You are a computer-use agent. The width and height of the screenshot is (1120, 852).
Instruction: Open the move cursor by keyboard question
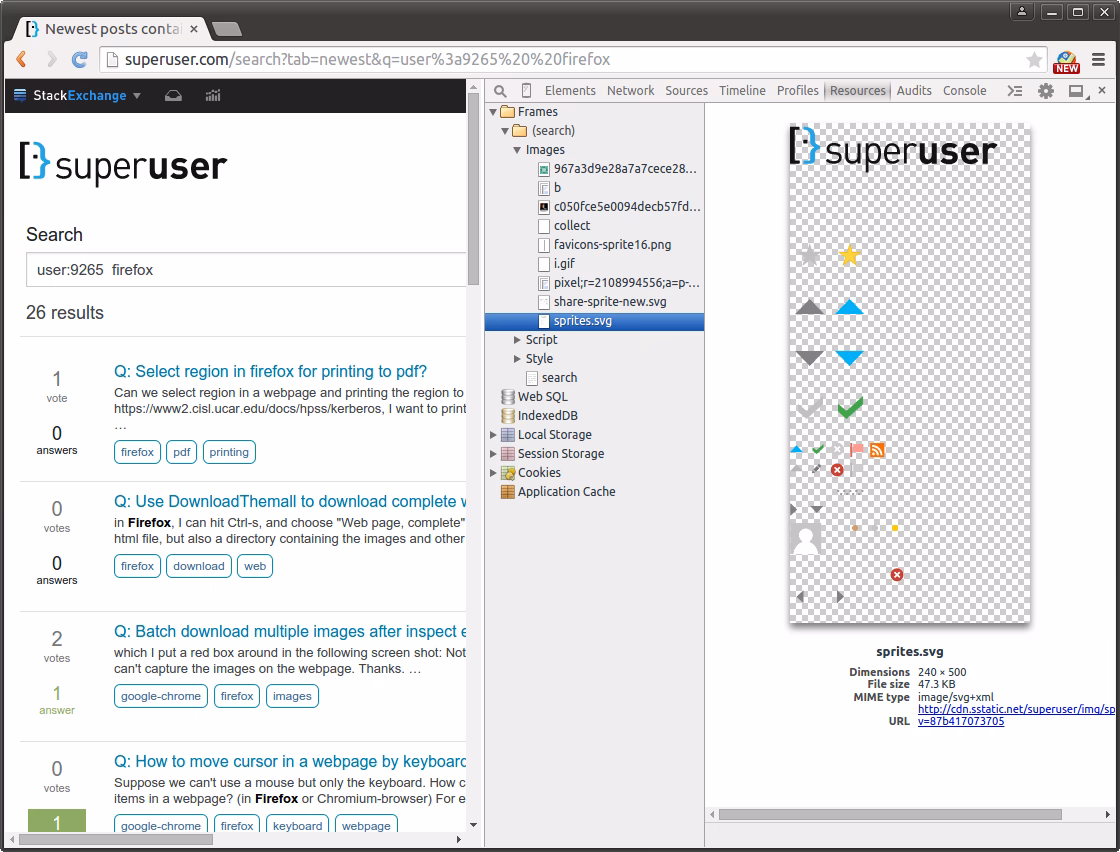[x=290, y=761]
